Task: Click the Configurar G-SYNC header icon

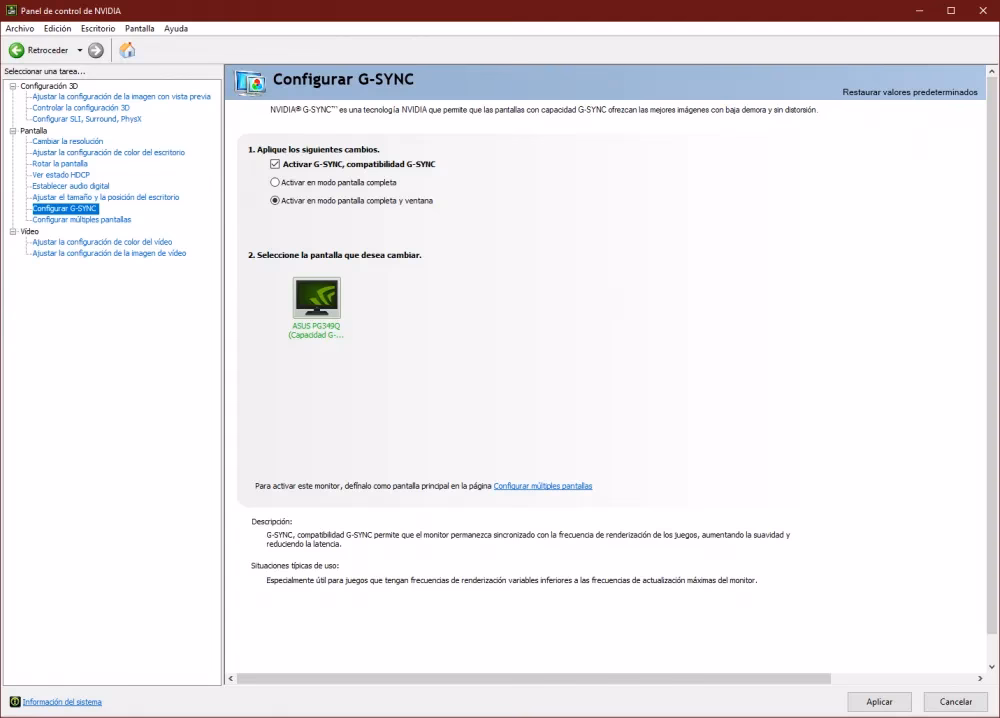Action: [x=250, y=82]
